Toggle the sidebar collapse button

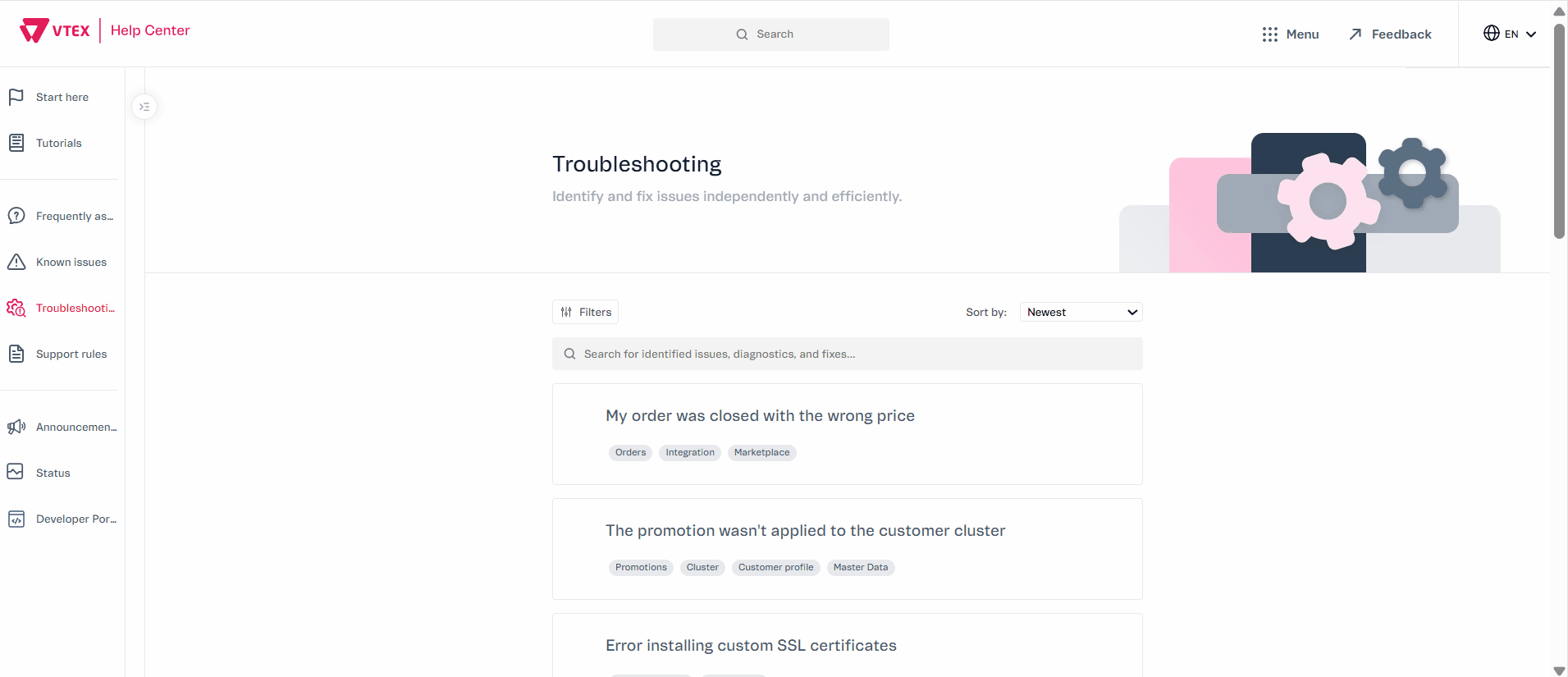[144, 107]
